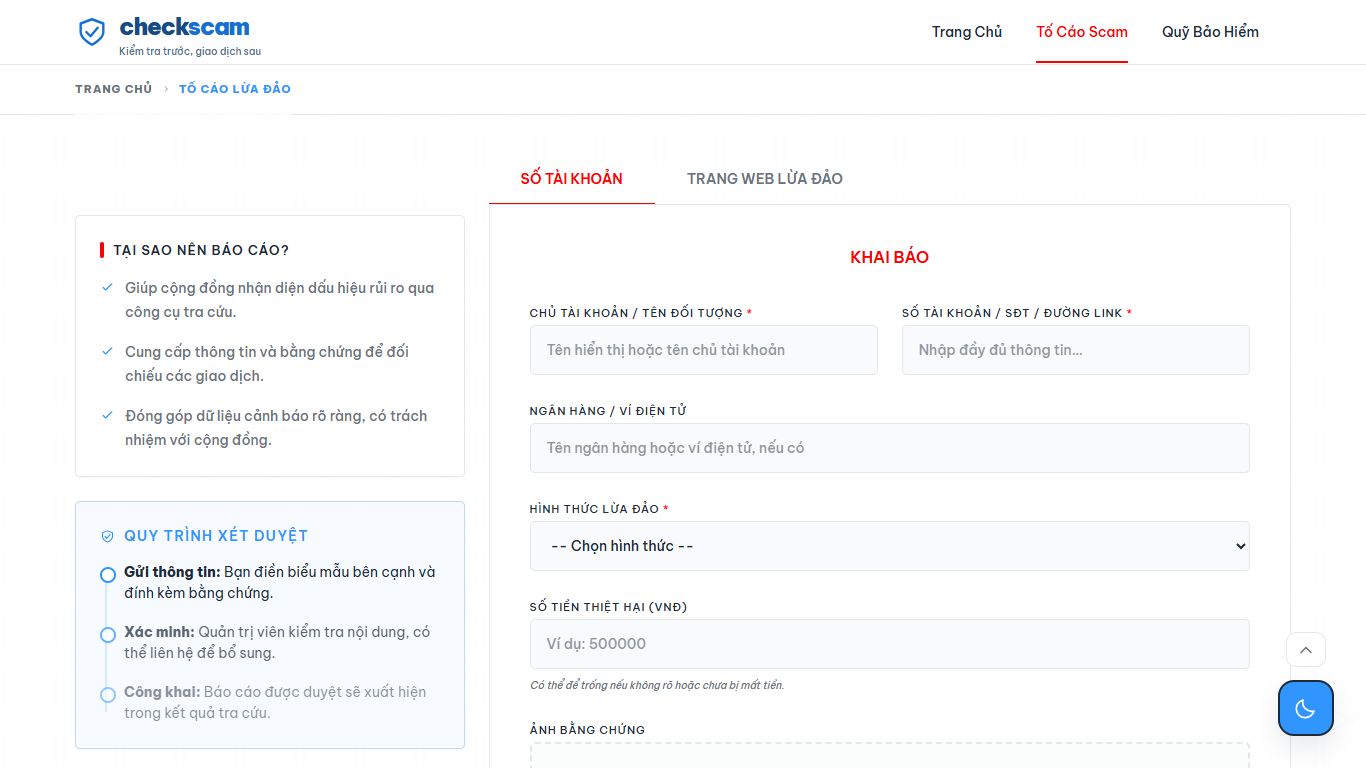The height and width of the screenshot is (768, 1366).
Task: Focus the Chủ tài khoản name field
Action: pos(704,350)
